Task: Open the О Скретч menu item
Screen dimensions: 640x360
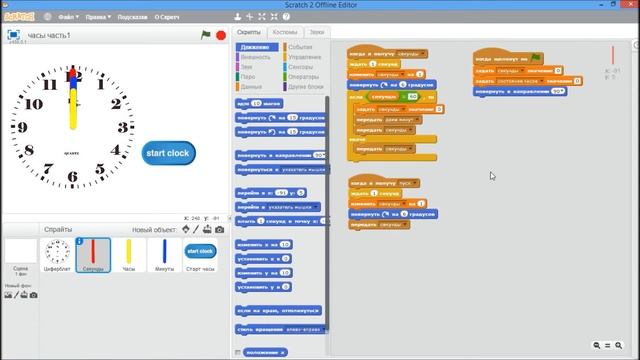Action: pos(167,17)
